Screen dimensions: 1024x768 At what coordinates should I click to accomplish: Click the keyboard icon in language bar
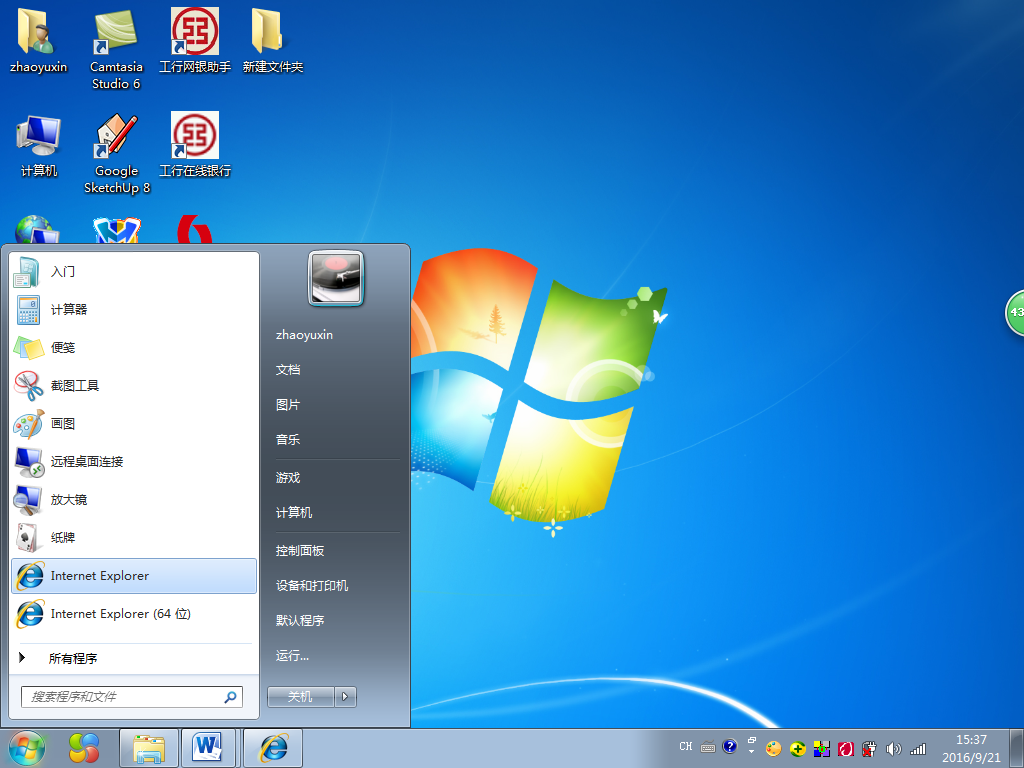(x=708, y=747)
